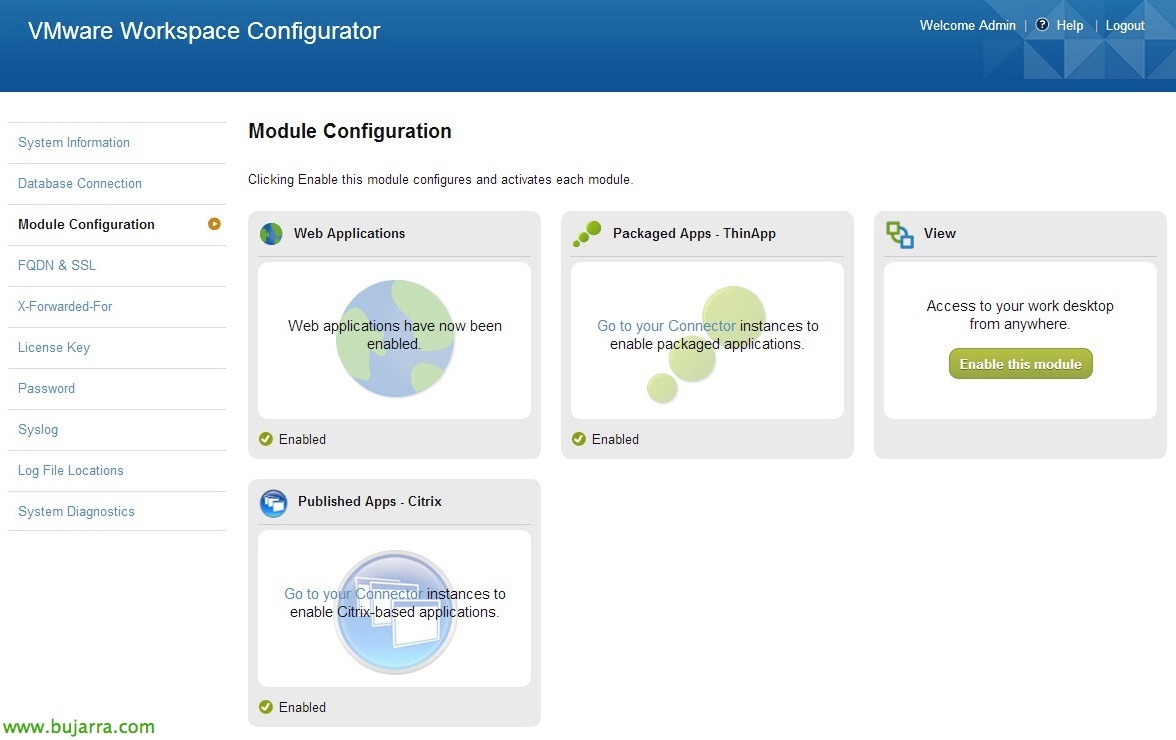Click the Welcome Admin text
This screenshot has width=1176, height=740.
pos(968,25)
